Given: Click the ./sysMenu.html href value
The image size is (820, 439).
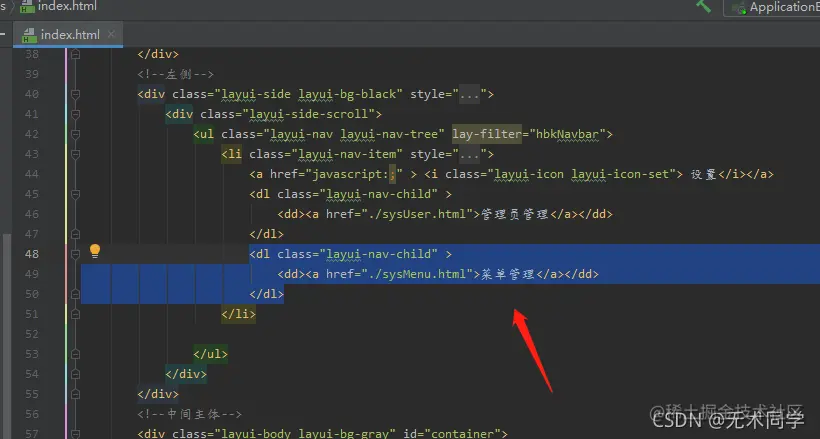Looking at the screenshot, I should pyautogui.click(x=417, y=274).
